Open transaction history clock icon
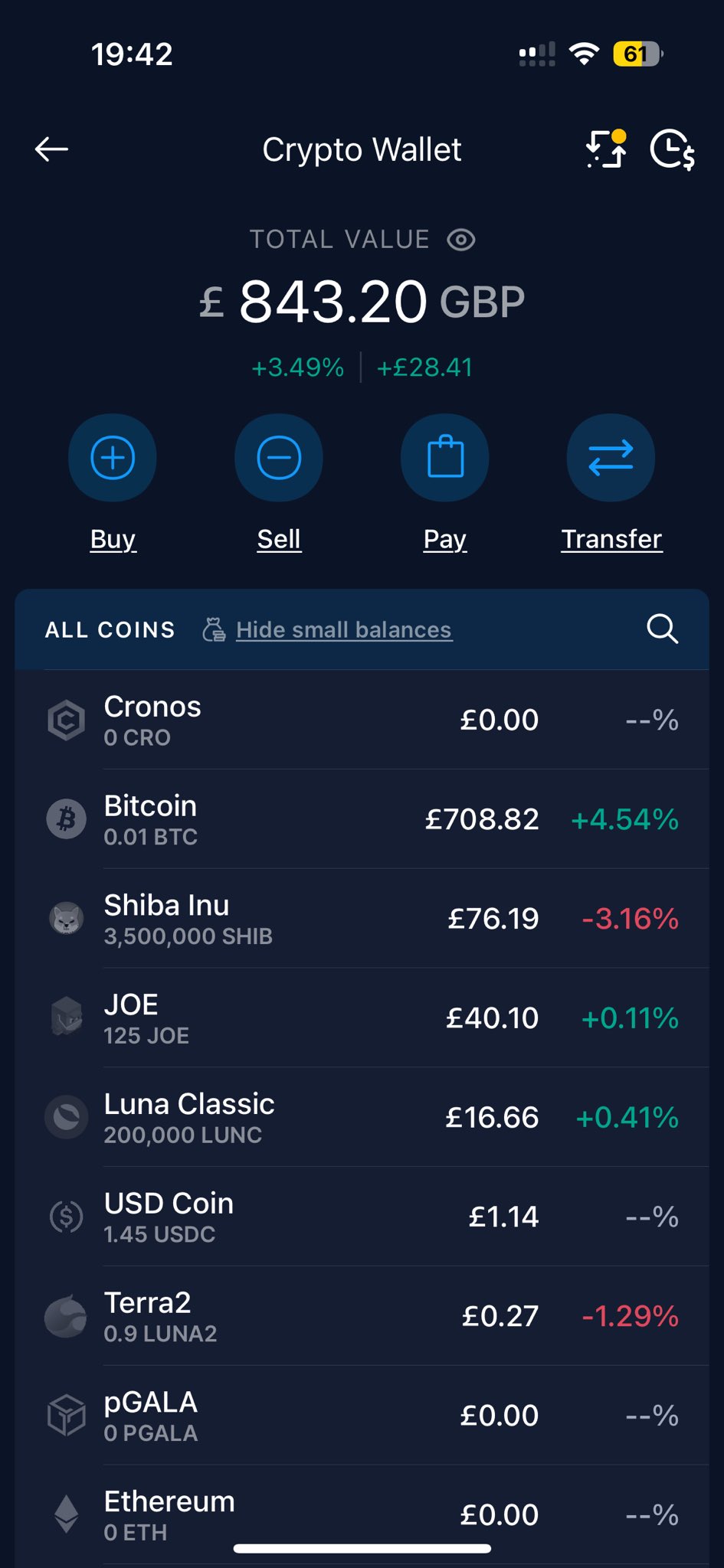The image size is (724, 1568). [672, 149]
